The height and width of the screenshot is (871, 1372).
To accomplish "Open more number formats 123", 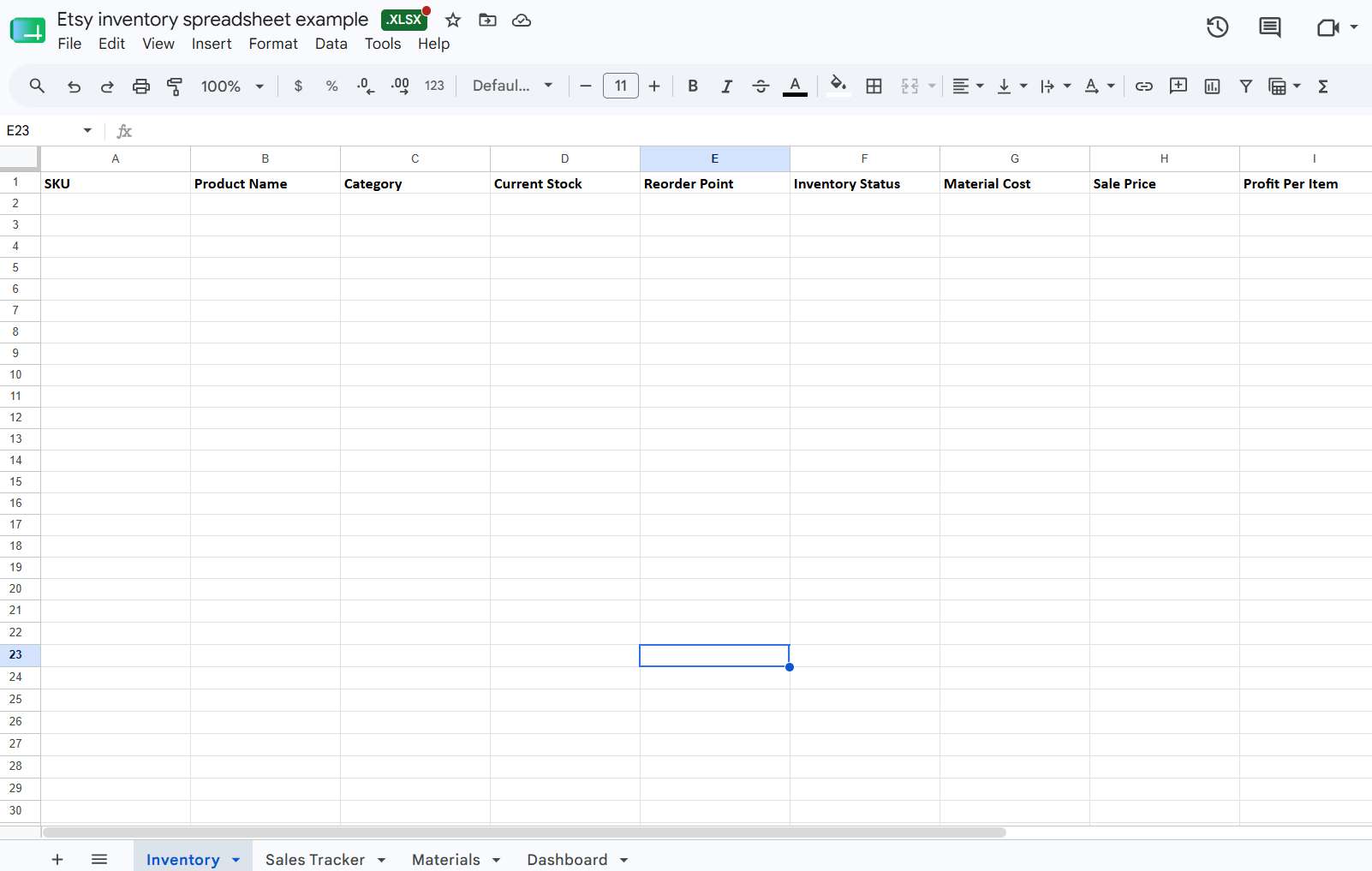I will pyautogui.click(x=434, y=86).
